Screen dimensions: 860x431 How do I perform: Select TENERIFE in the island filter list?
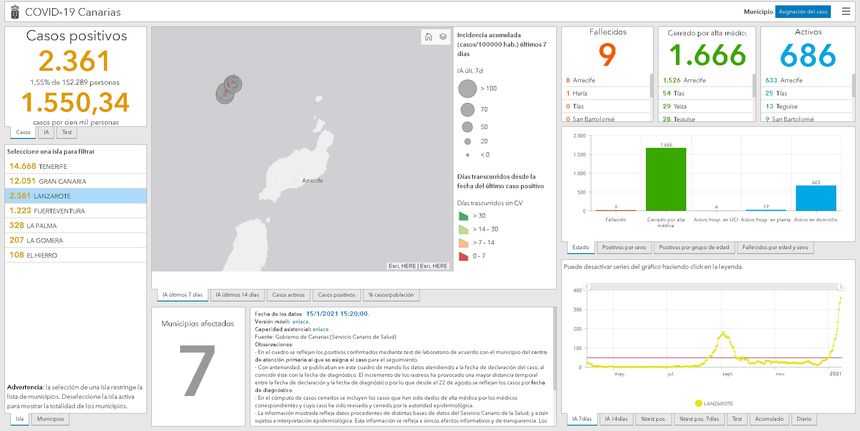pyautogui.click(x=42, y=166)
